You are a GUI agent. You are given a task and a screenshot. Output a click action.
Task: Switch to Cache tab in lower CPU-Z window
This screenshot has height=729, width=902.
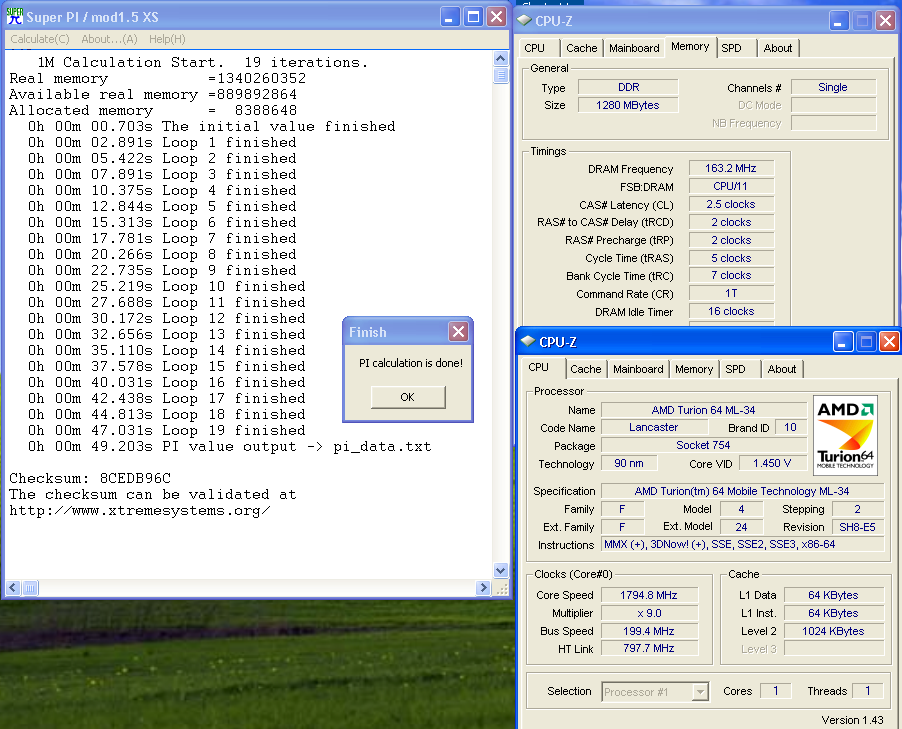(586, 369)
